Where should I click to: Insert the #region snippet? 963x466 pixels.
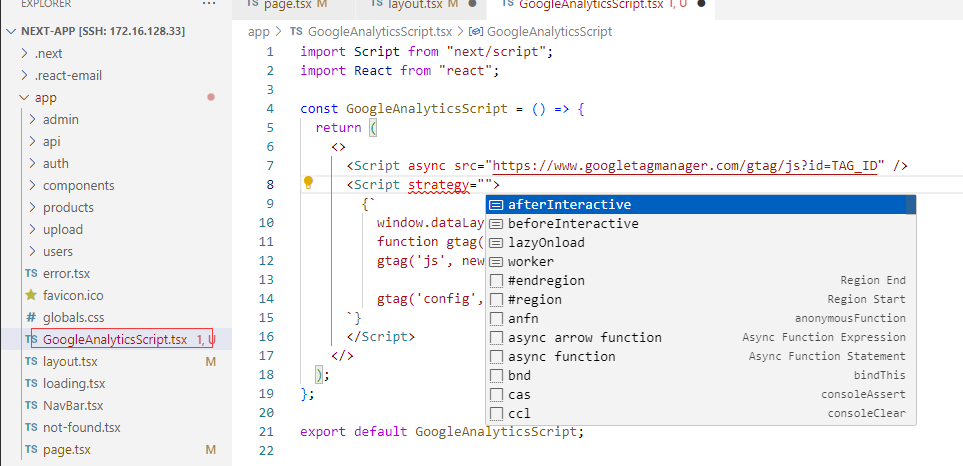click(700, 300)
